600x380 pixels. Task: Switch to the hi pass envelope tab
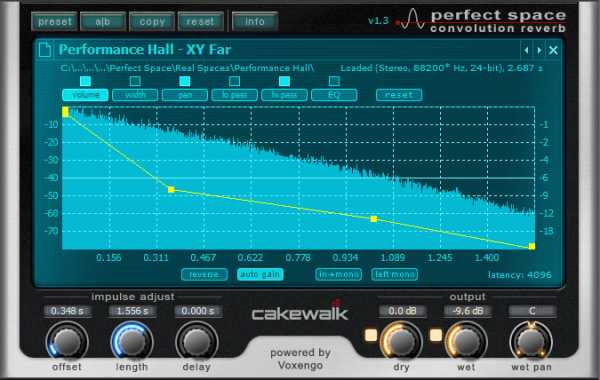pos(284,95)
